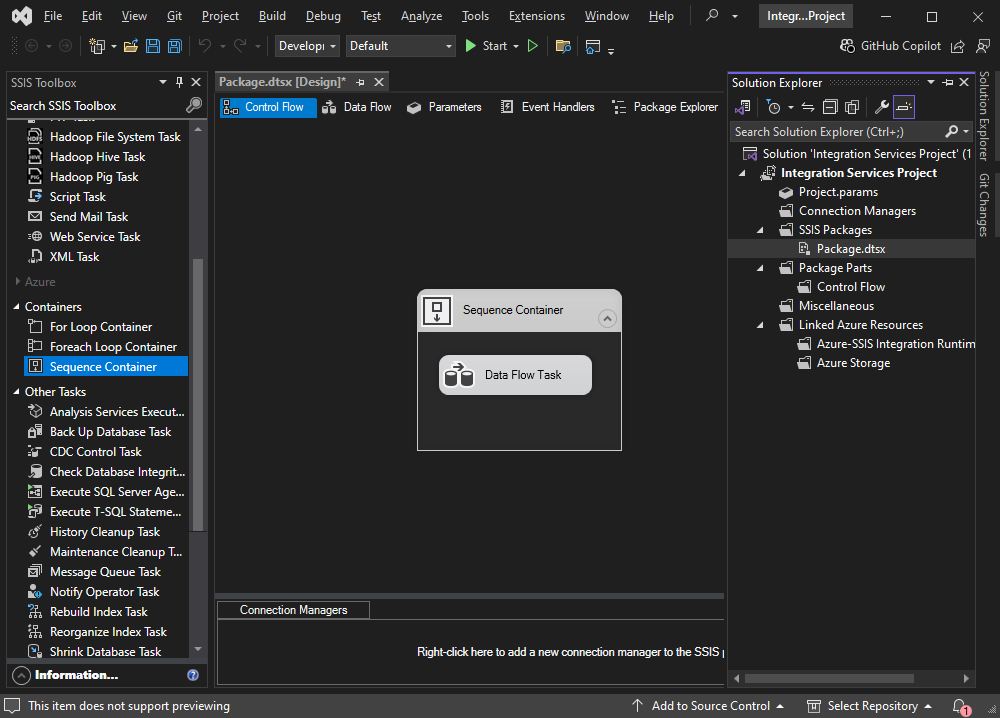The width and height of the screenshot is (1000, 718).
Task: Click the Collapse All icon in Solution Explorer
Action: click(x=830, y=107)
